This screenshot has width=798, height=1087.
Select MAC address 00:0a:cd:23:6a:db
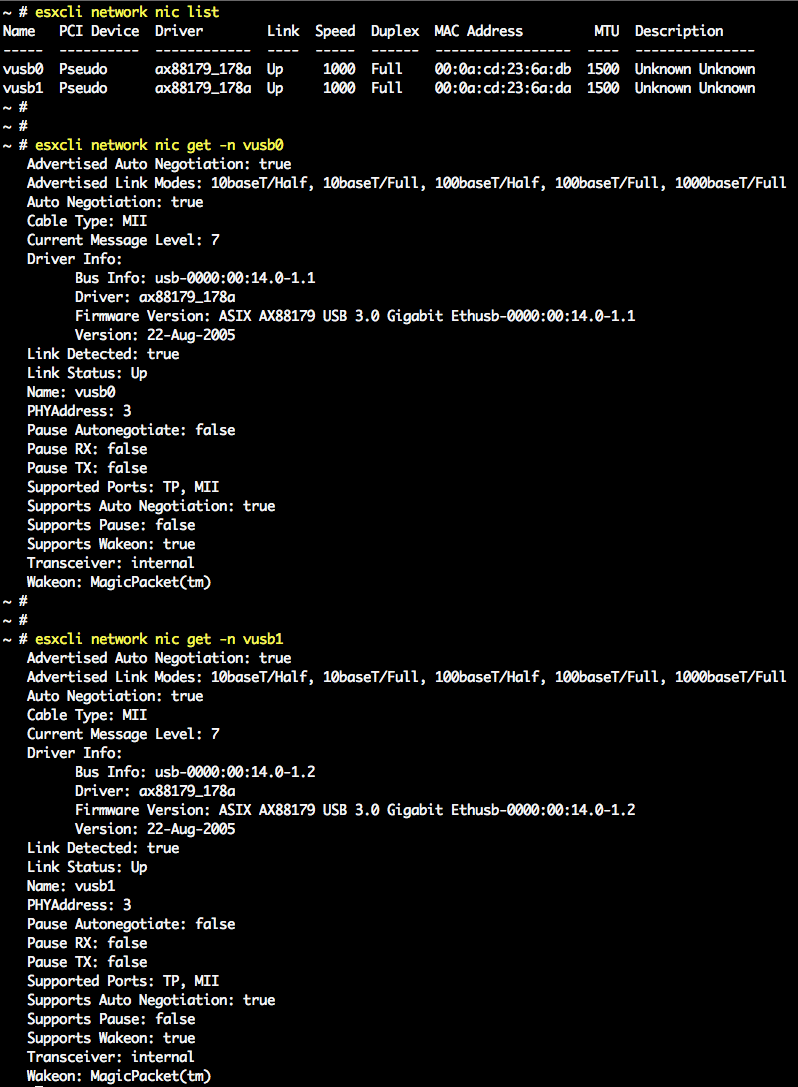point(502,69)
